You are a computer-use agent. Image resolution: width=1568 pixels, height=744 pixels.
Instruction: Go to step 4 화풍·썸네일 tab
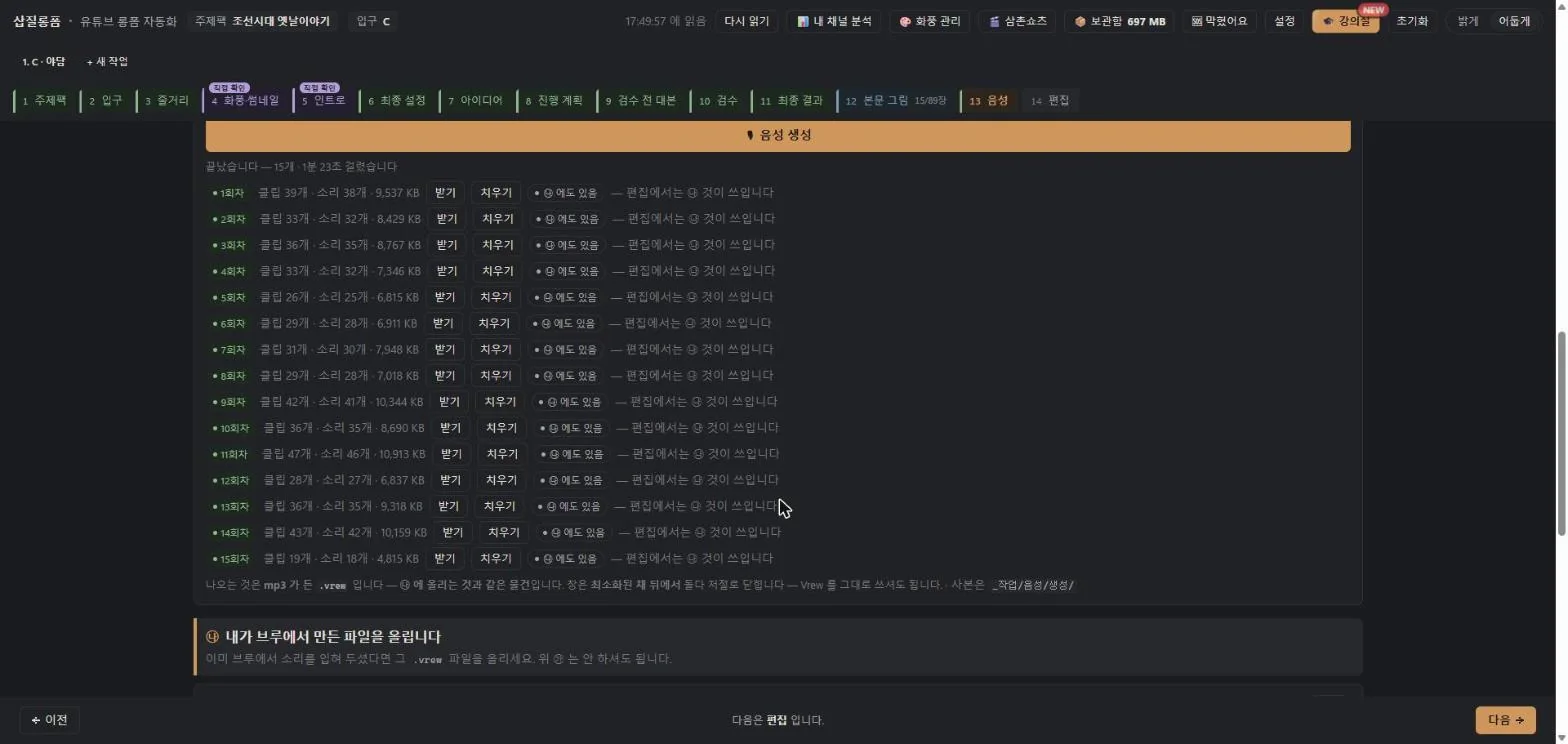(245, 101)
